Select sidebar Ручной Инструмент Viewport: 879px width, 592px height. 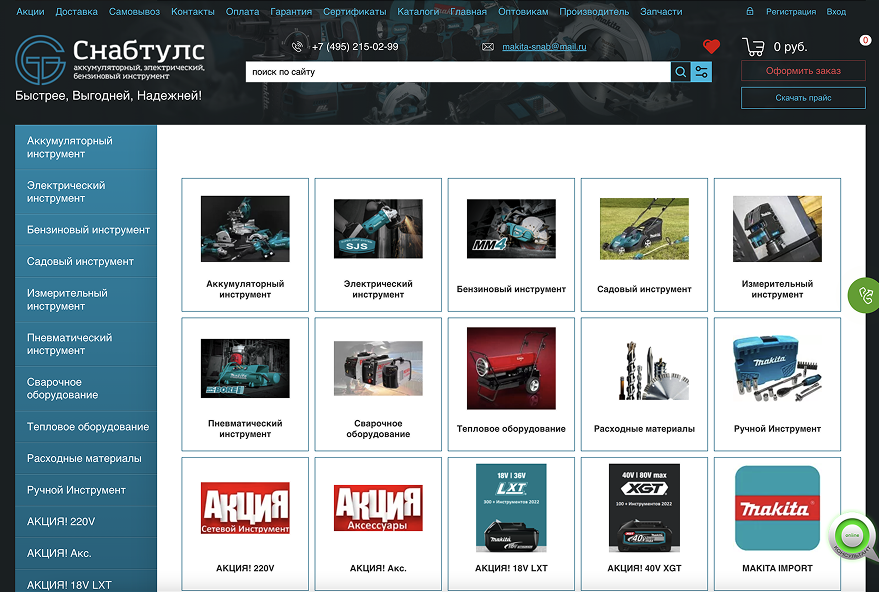86,490
